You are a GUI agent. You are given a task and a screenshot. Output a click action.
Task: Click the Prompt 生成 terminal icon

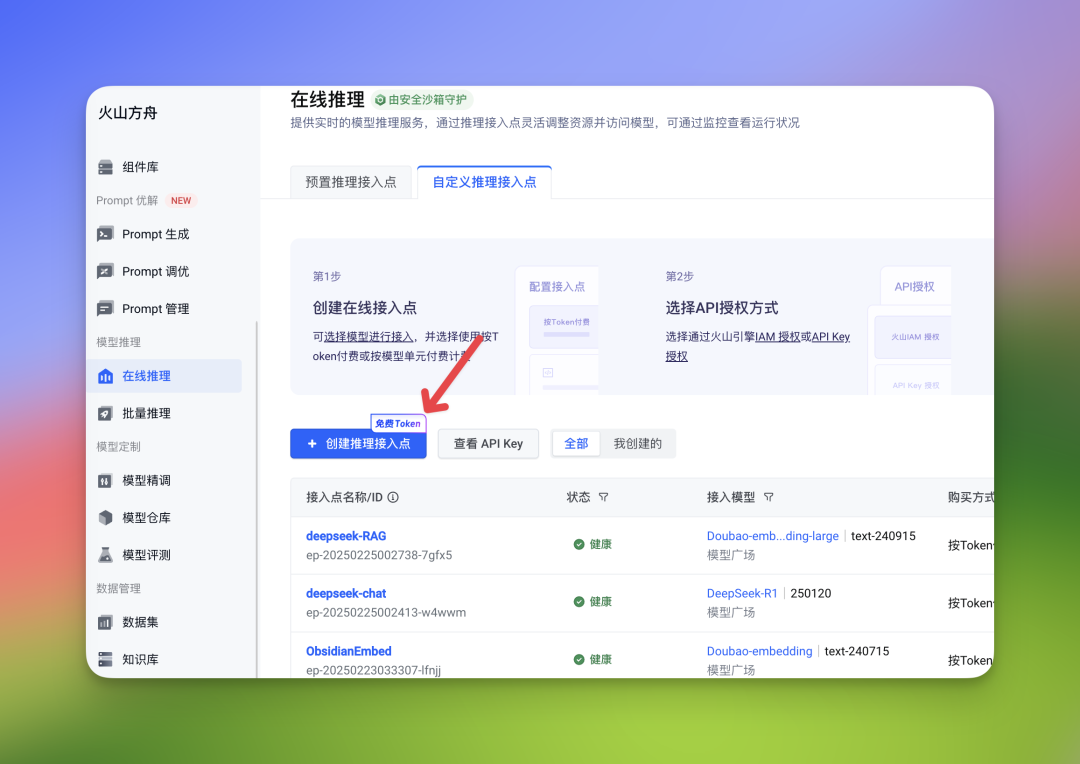(x=105, y=234)
